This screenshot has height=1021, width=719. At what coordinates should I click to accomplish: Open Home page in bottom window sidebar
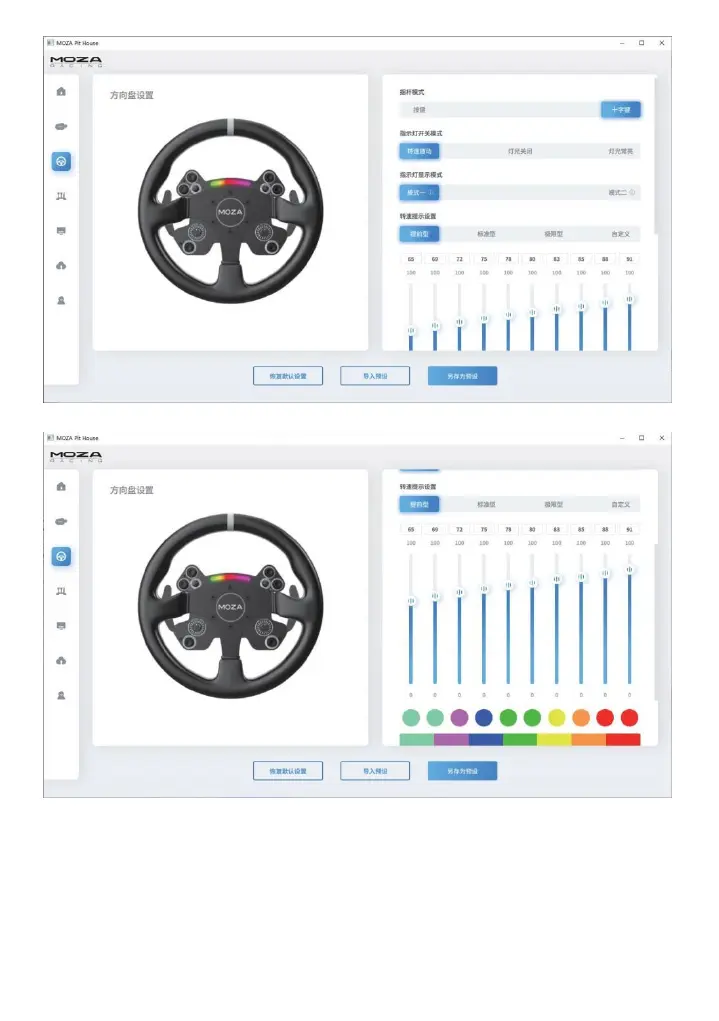61,486
